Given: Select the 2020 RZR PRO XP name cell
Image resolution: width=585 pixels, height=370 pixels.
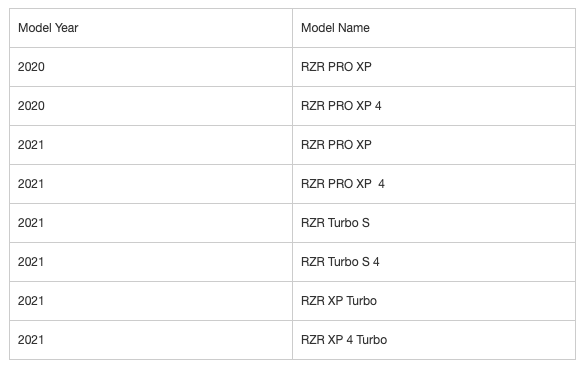Looking at the screenshot, I should pos(434,67).
